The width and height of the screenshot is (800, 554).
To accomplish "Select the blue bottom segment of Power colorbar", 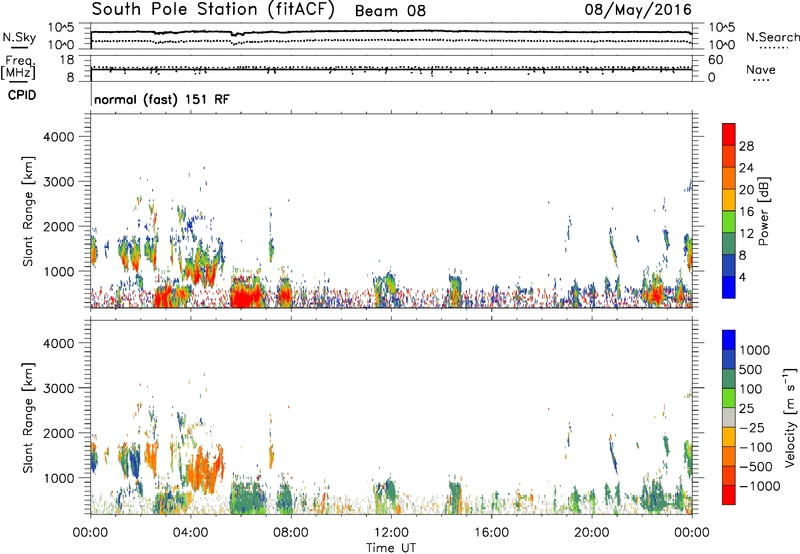I will (729, 287).
